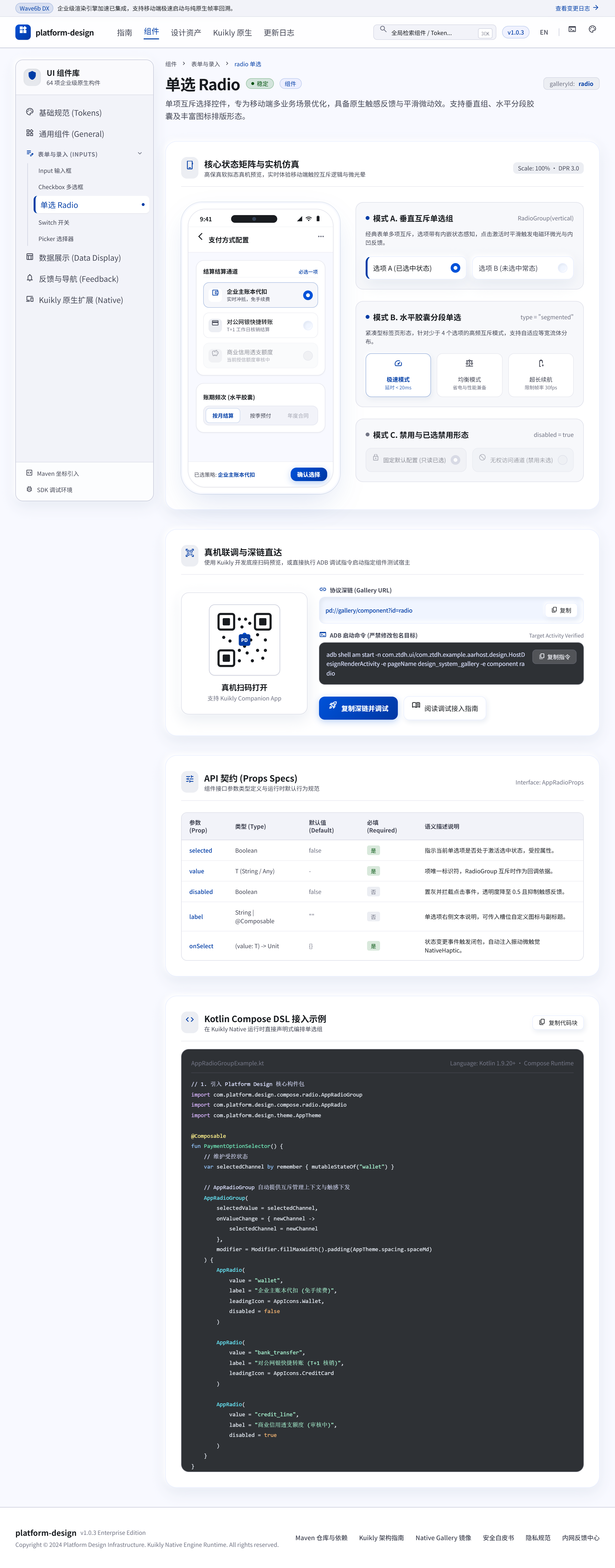
Task: Click the 基础规范 (Tokens) palette icon
Action: (x=30, y=112)
